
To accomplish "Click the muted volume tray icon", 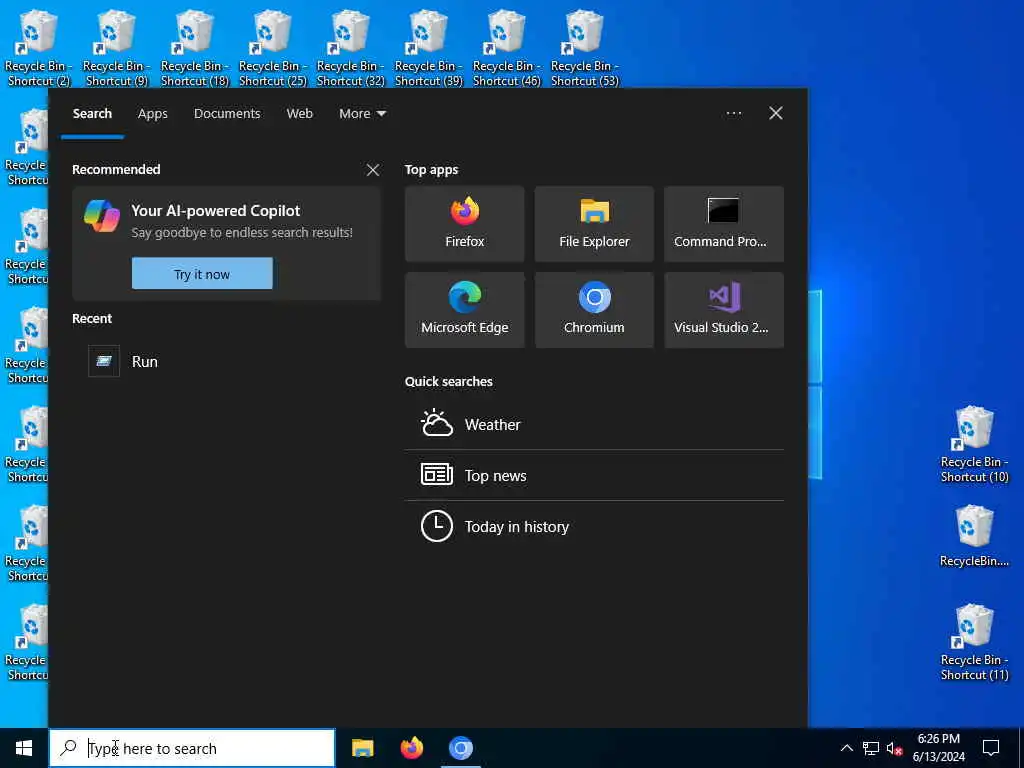I will click(x=894, y=748).
